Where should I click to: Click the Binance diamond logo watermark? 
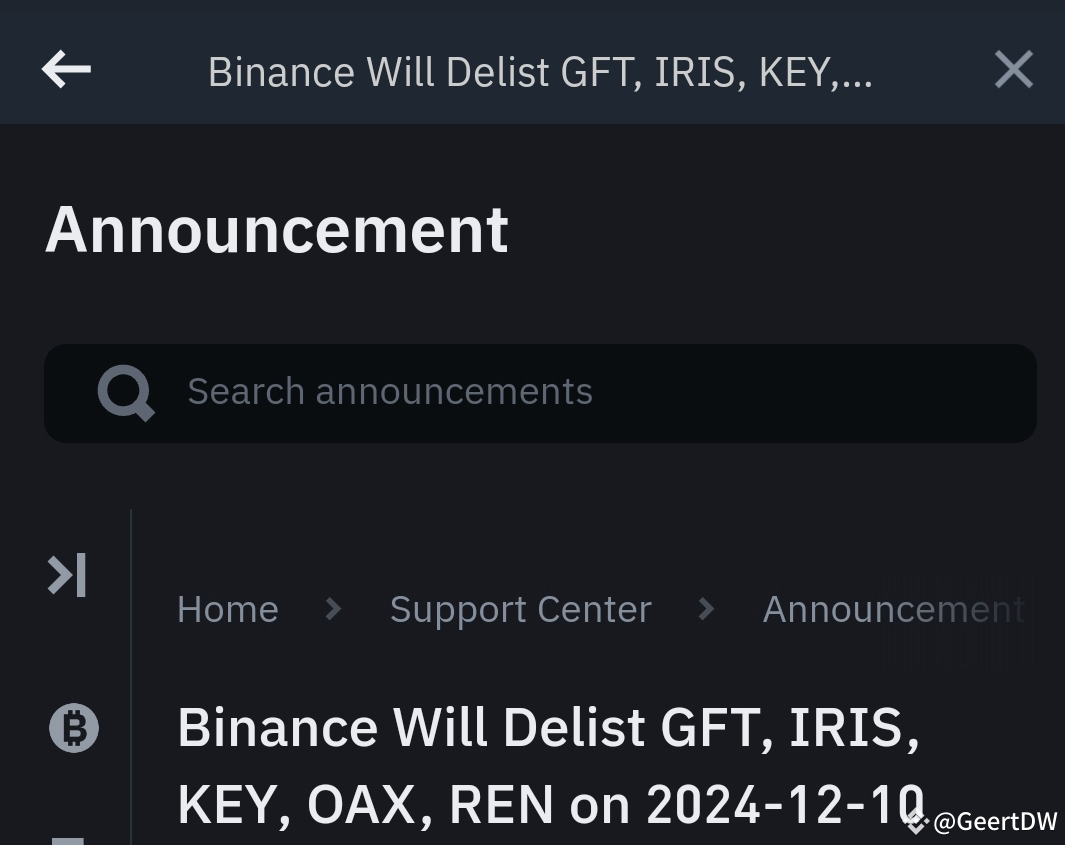pyautogui.click(x=917, y=822)
